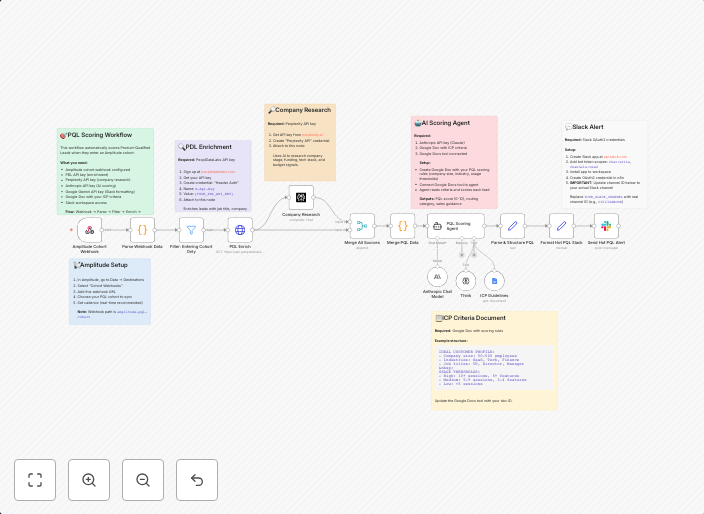
Task: Zoom in on the workflow canvas
Action: (89, 480)
